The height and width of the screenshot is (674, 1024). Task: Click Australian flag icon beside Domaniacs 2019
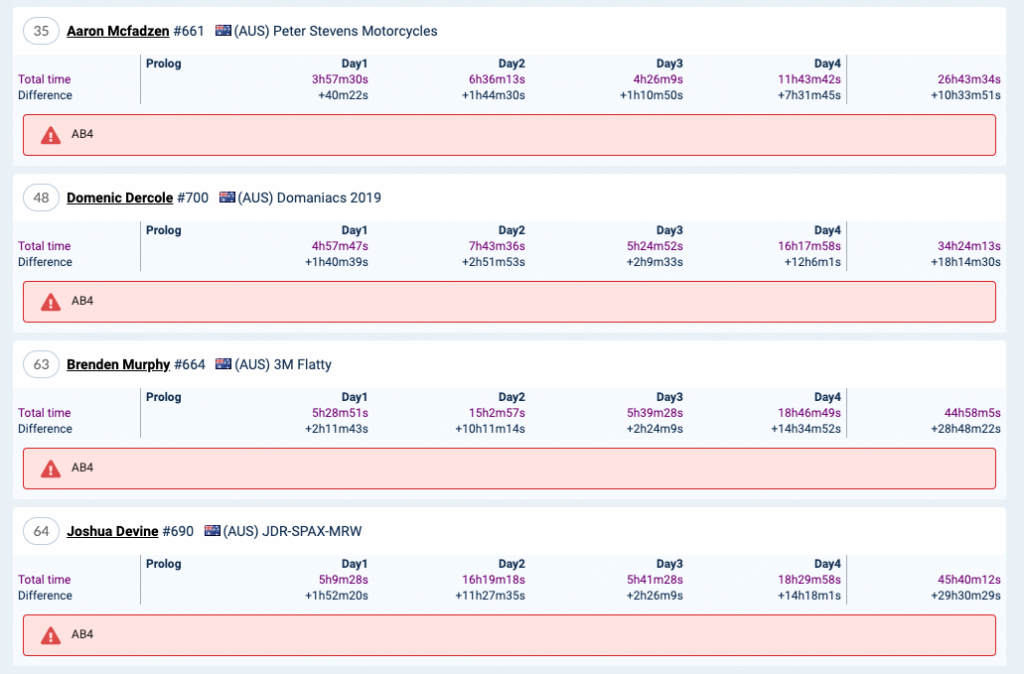[227, 198]
